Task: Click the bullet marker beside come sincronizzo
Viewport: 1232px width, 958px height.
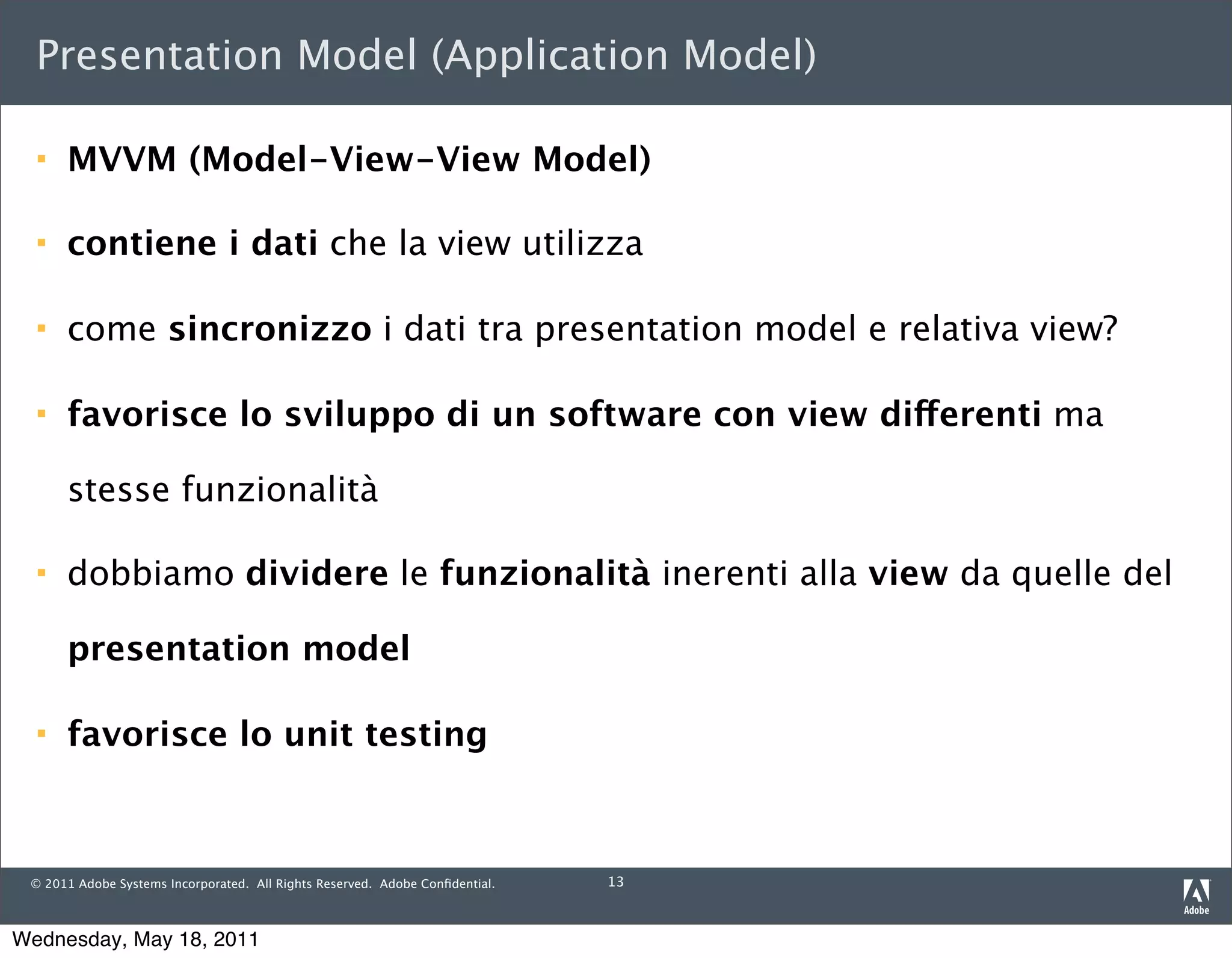Action: 42,329
